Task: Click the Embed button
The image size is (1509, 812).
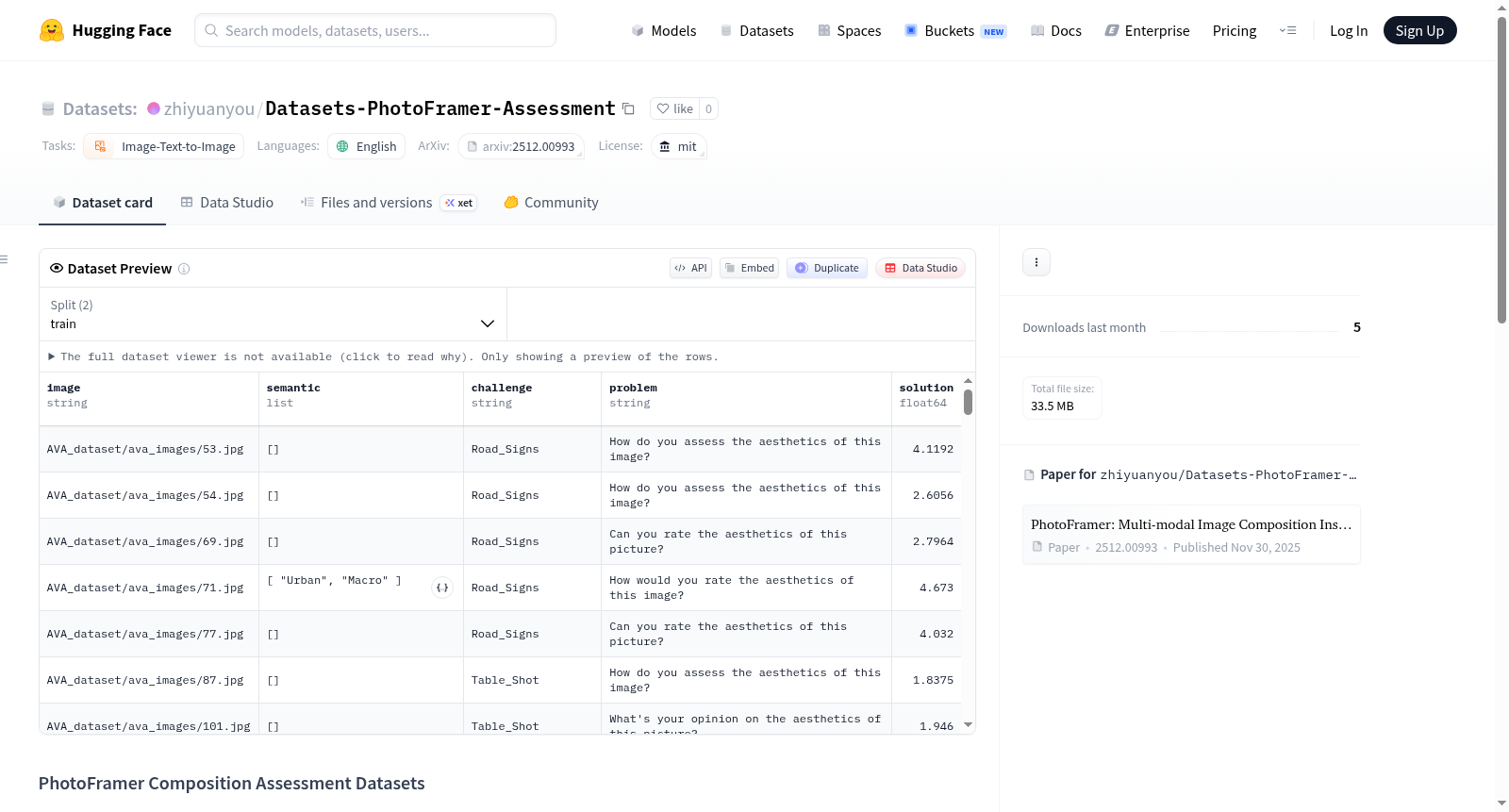Action: (749, 268)
